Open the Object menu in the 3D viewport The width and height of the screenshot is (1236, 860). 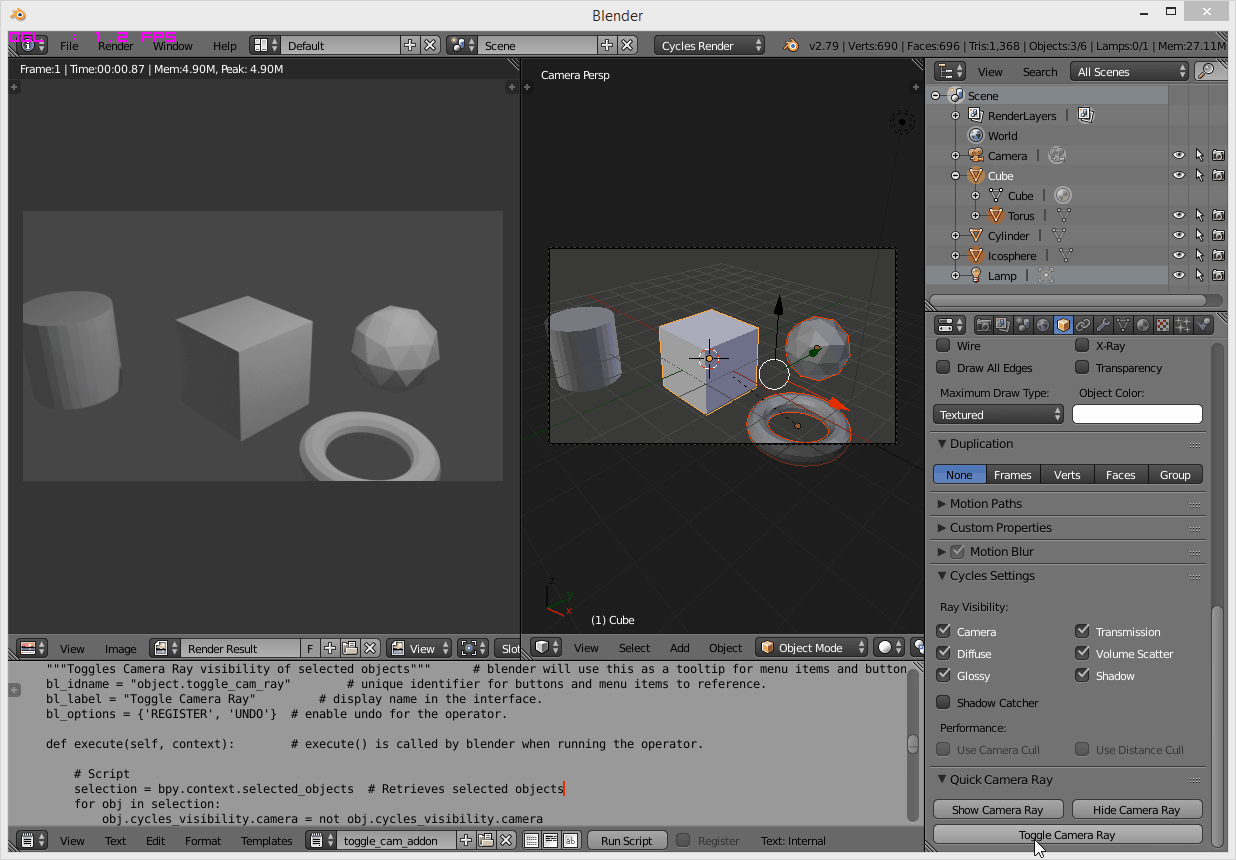tap(725, 647)
